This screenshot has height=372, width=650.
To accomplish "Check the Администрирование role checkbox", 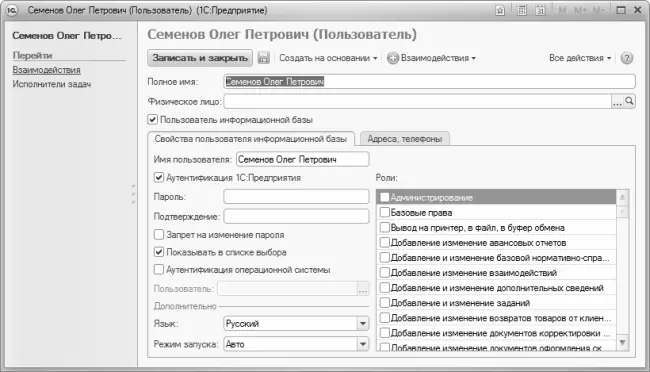I will click(x=385, y=197).
